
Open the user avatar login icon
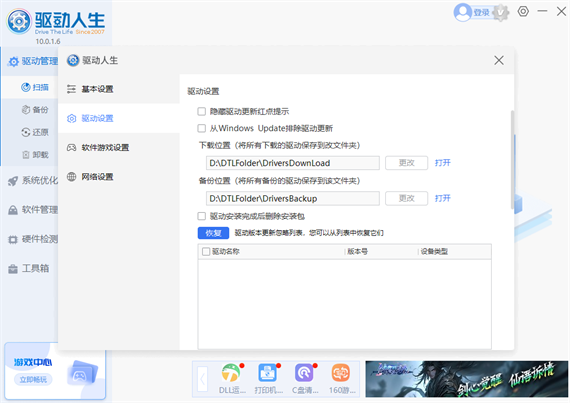click(462, 13)
